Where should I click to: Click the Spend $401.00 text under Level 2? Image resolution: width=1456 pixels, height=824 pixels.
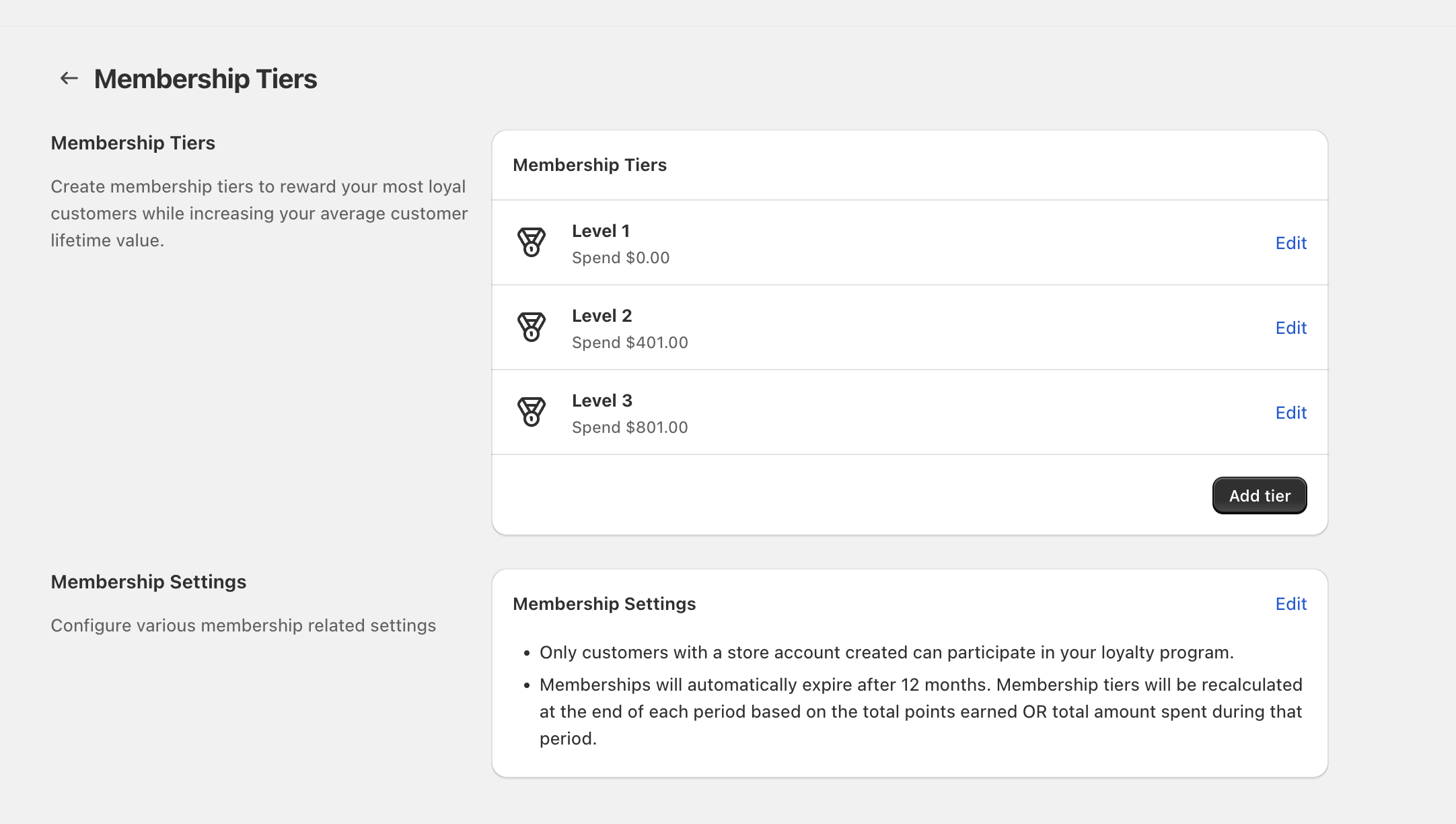click(630, 342)
